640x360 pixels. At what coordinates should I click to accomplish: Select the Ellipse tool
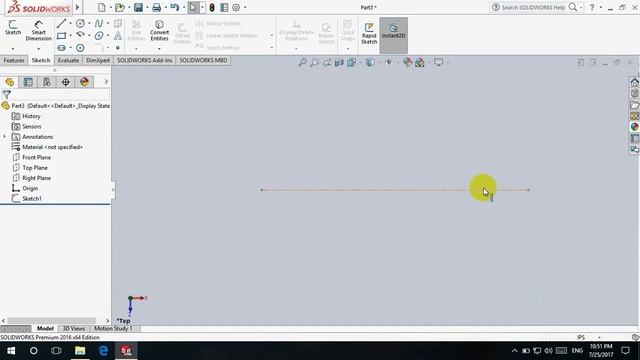coord(99,36)
